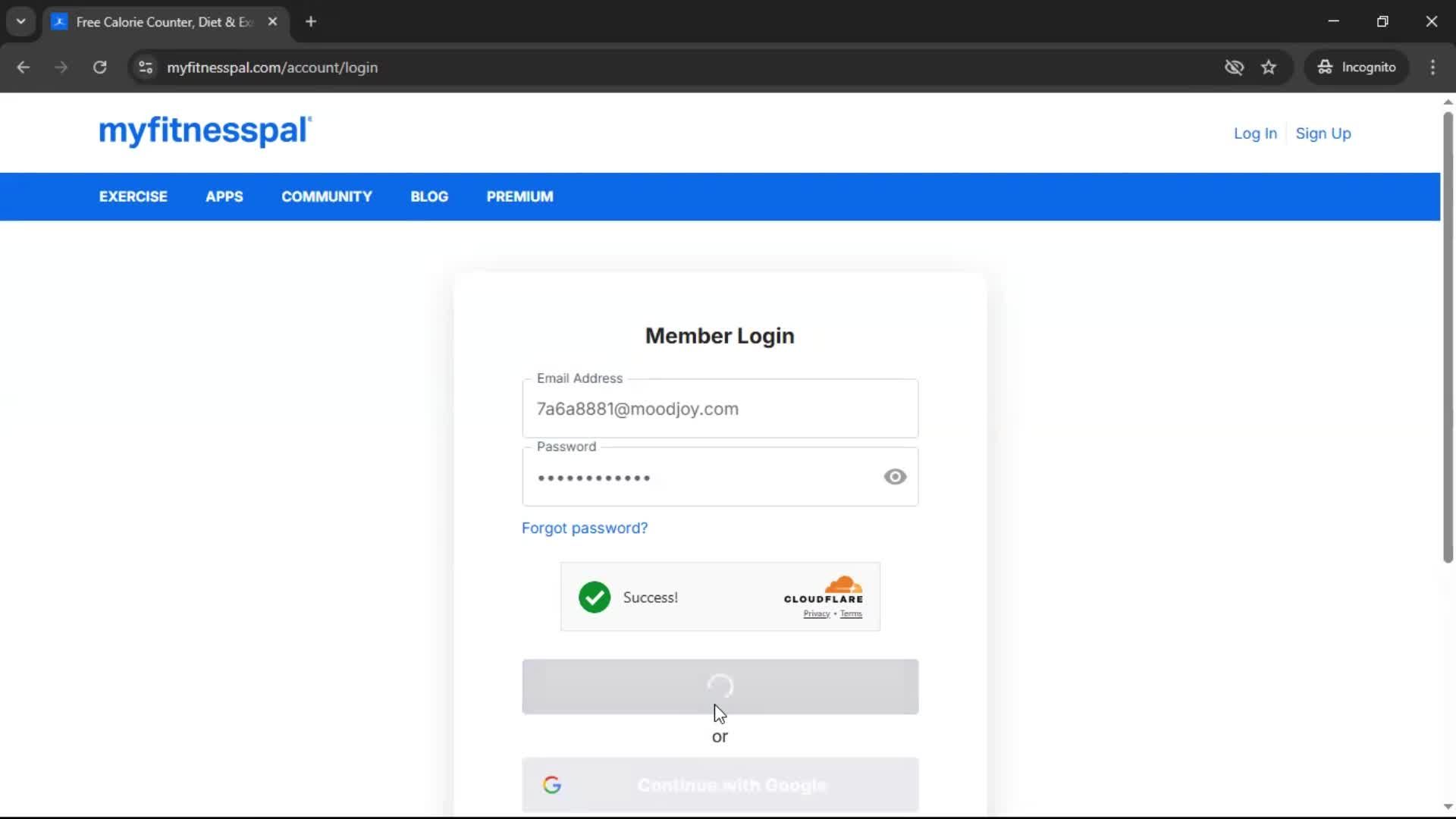
Task: Open site information icon in address bar
Action: click(146, 67)
